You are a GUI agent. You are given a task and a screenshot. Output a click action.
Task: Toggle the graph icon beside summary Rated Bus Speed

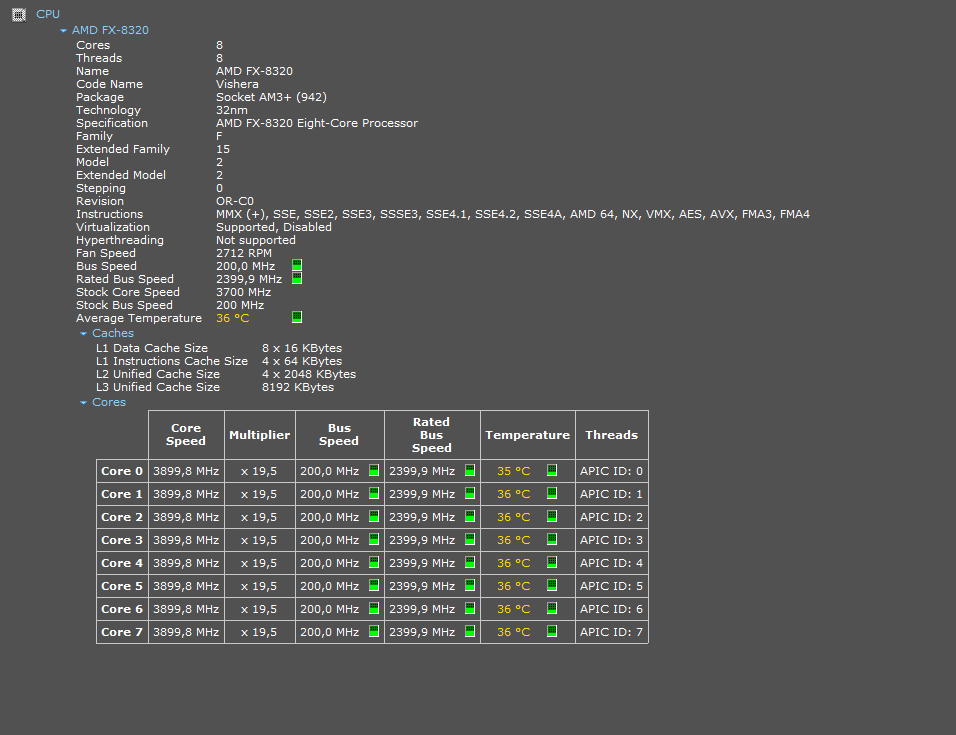pos(297,279)
